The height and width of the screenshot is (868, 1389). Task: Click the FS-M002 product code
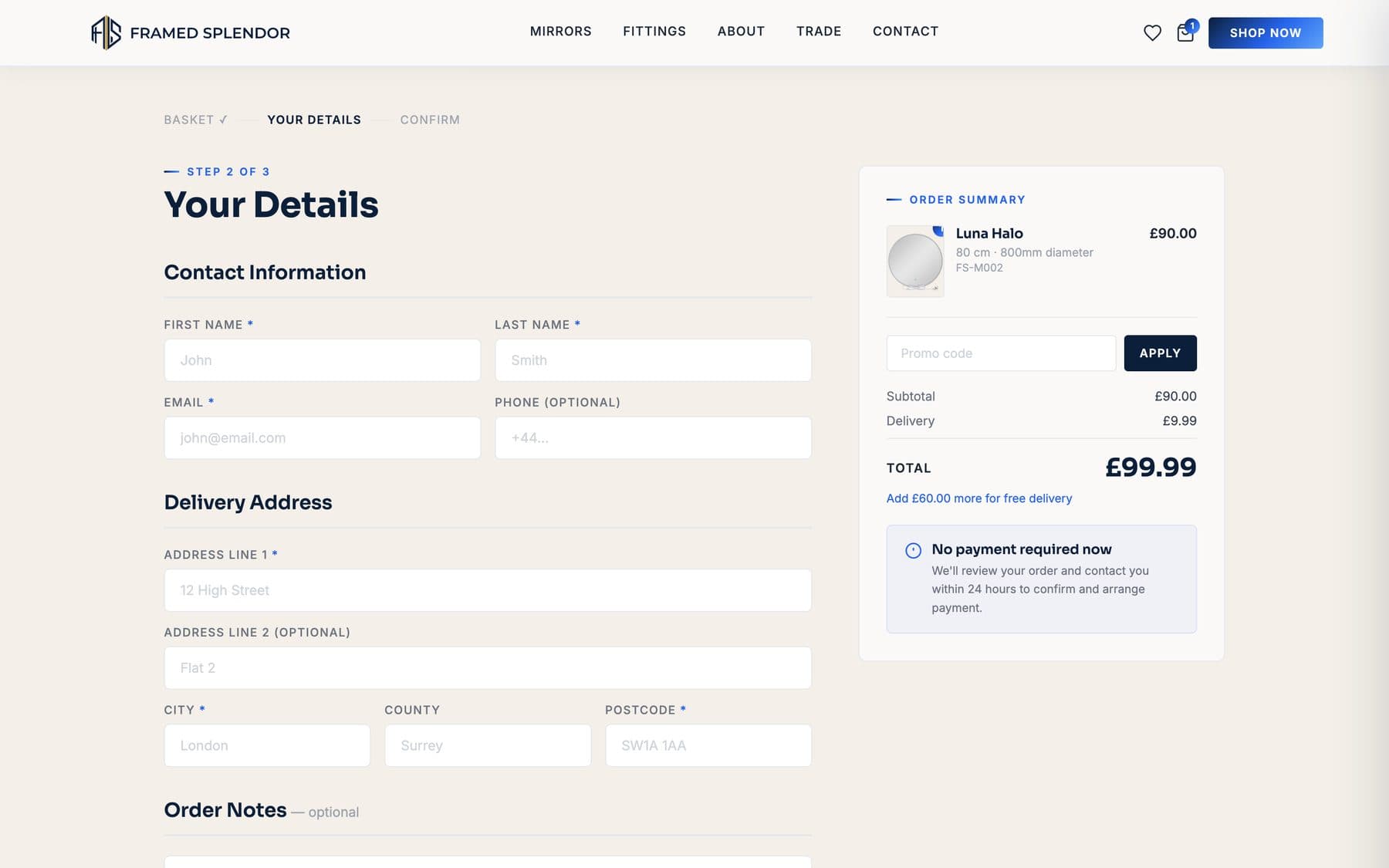(x=979, y=268)
